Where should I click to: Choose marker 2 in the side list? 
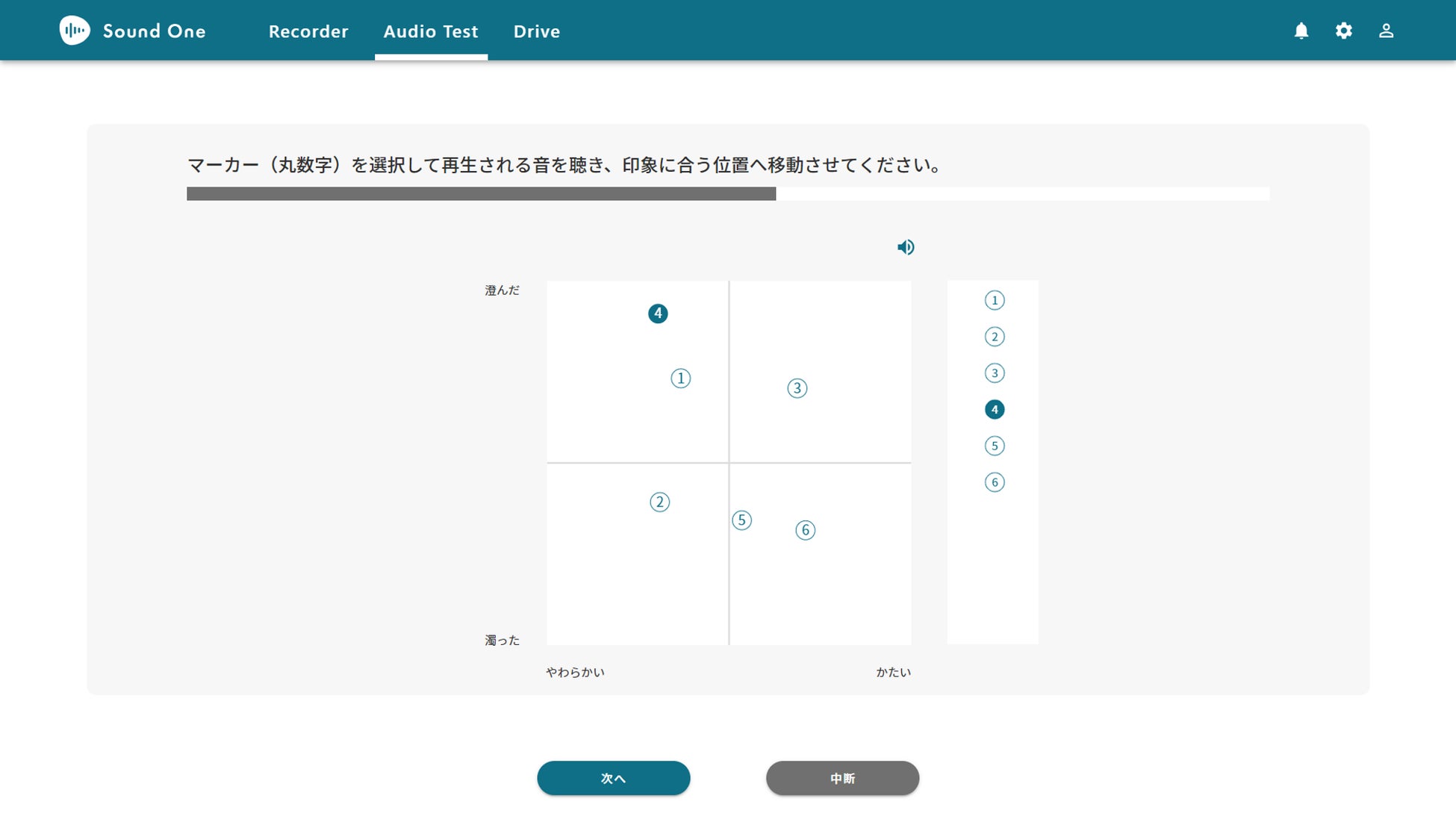click(x=995, y=337)
